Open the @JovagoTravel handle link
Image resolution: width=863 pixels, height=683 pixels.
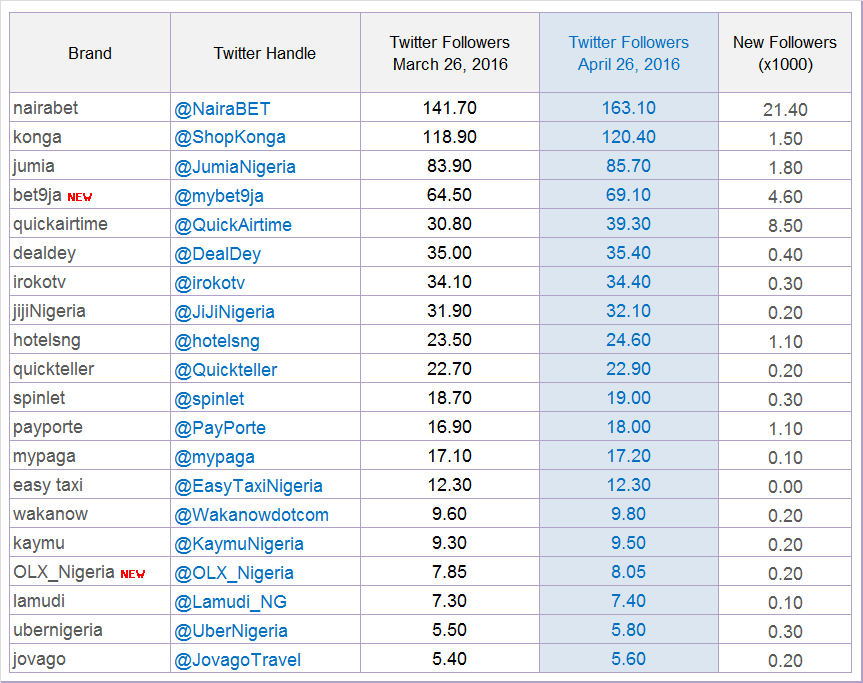click(237, 659)
